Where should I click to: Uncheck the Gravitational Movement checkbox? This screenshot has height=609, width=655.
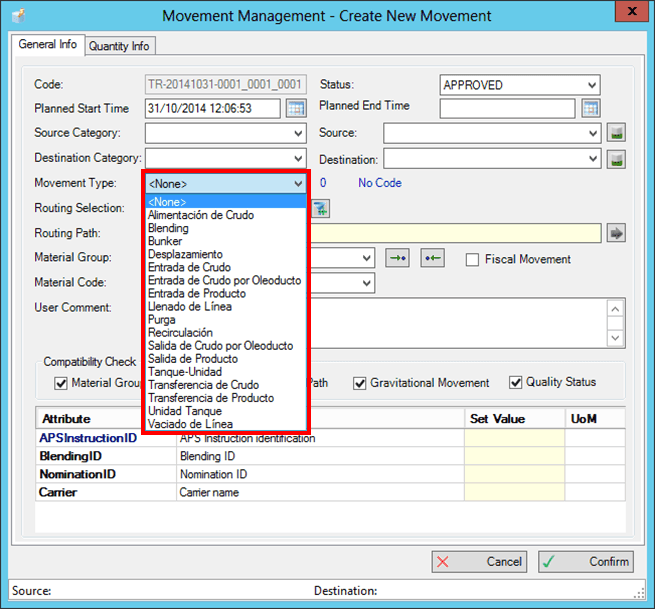click(x=360, y=383)
